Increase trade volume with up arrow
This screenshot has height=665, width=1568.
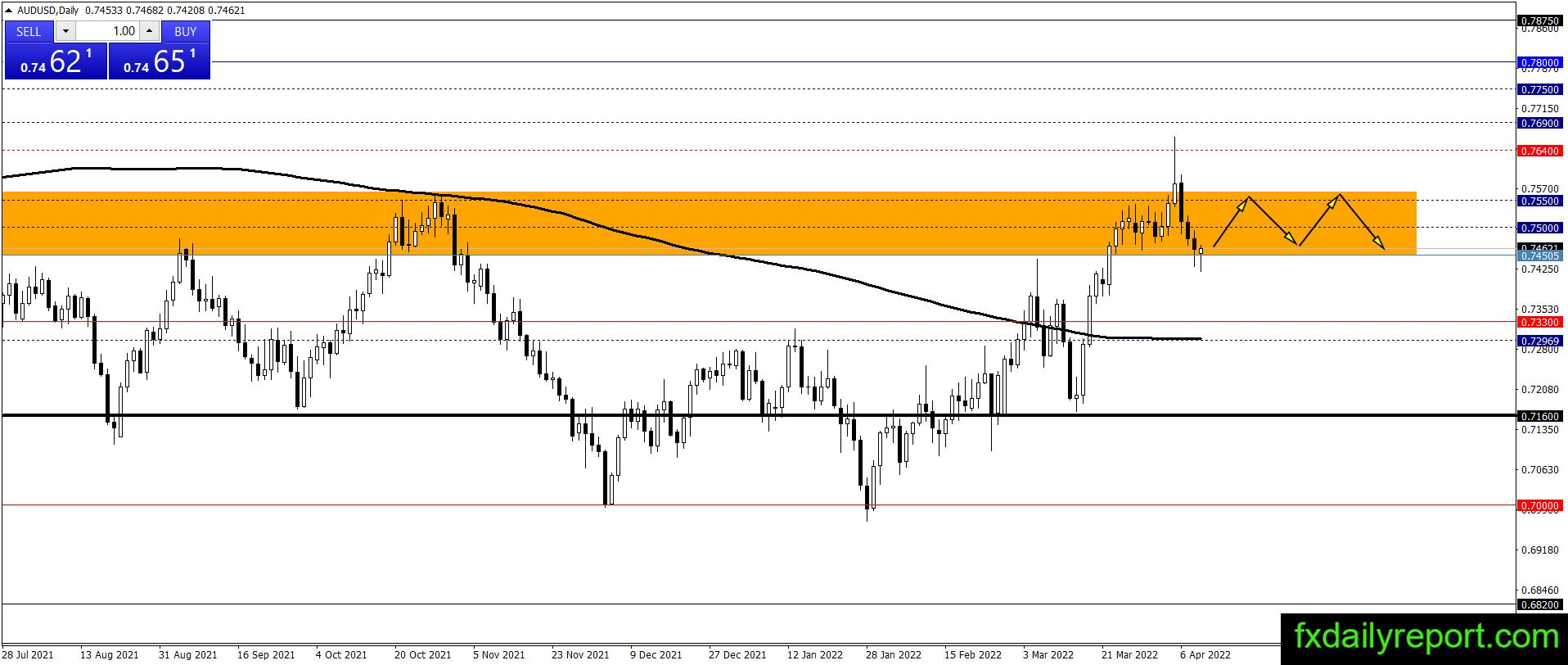pyautogui.click(x=149, y=31)
